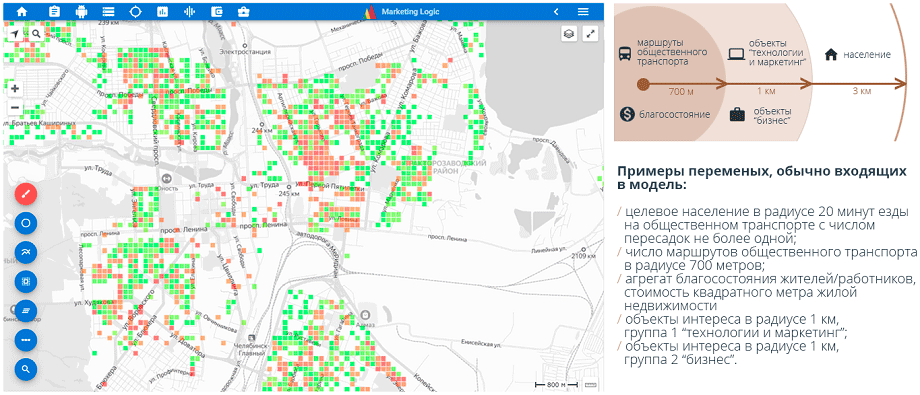920x395 pixels.
Task: Open the clipboard report icon
Action: pyautogui.click(x=55, y=11)
